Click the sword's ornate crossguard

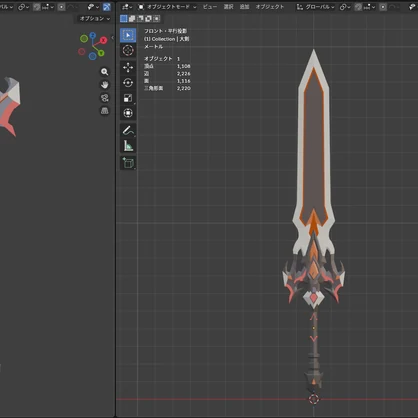click(x=313, y=277)
